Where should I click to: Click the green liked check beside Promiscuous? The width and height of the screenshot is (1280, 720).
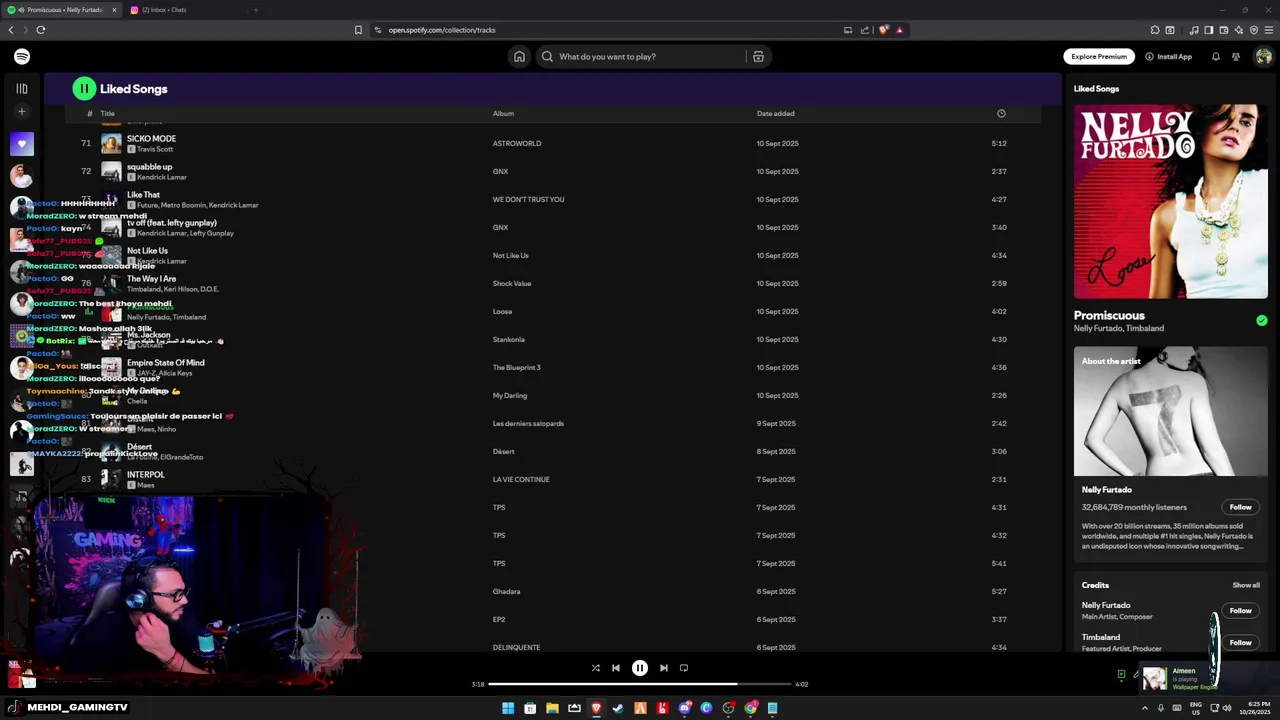coord(1262,321)
